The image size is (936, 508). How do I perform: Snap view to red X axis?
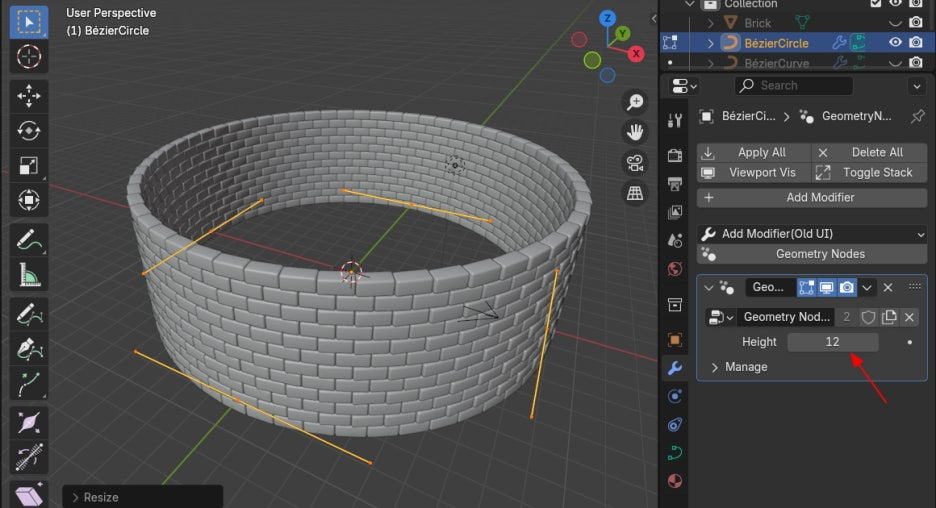[x=636, y=54]
